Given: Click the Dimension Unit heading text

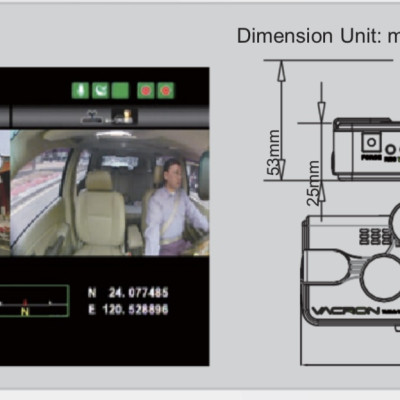Looking at the screenshot, I should [x=318, y=35].
